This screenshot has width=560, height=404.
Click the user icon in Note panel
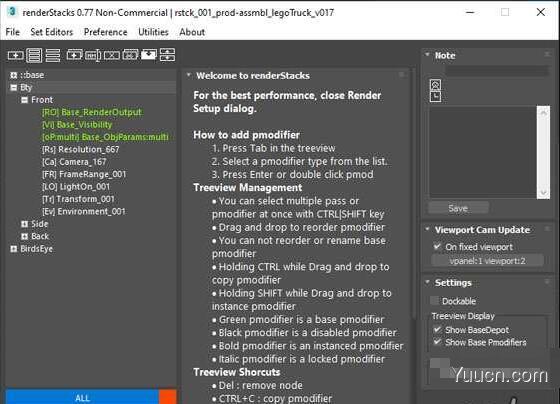435,85
